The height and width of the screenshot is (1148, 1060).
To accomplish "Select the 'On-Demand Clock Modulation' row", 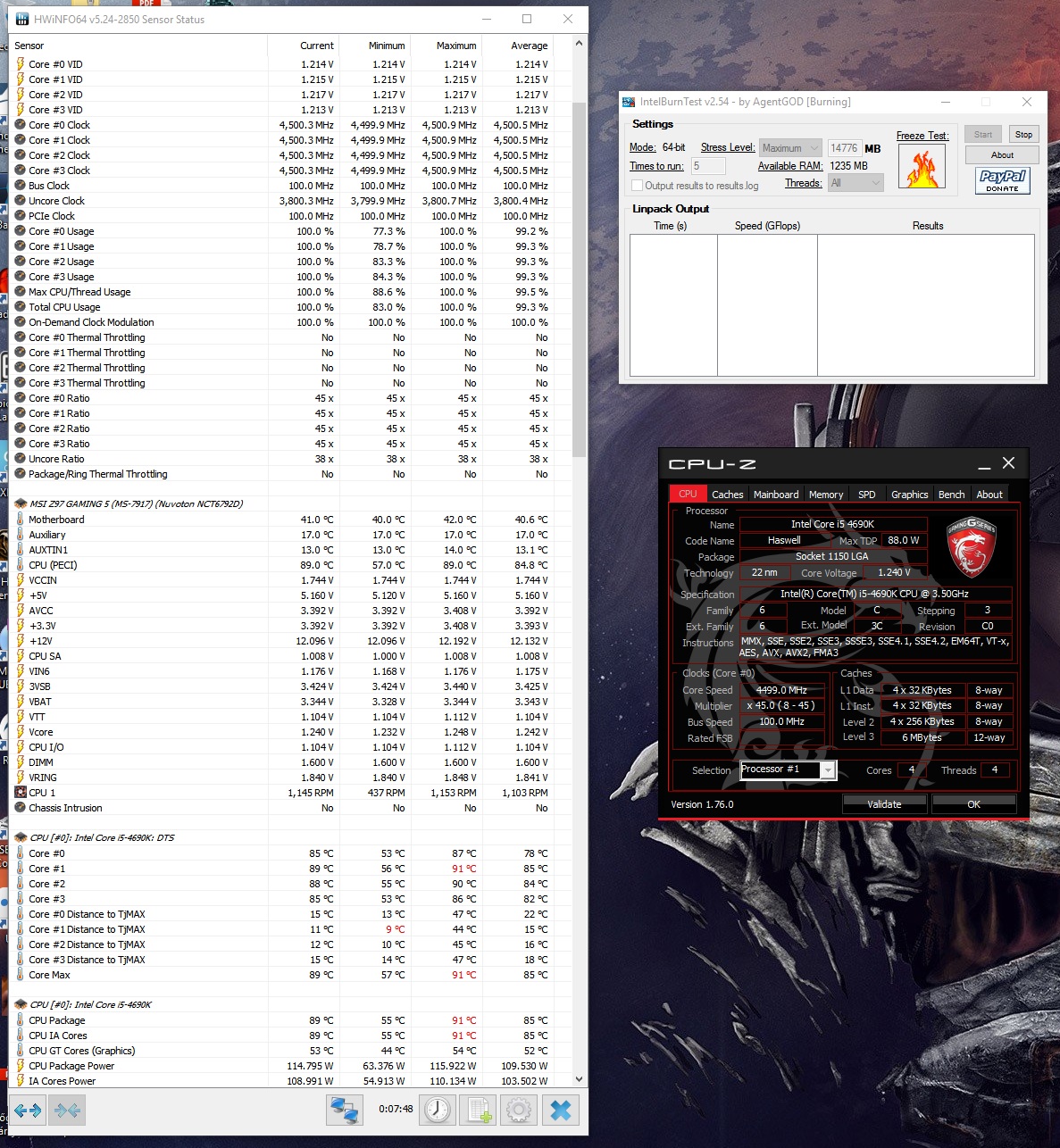I will coord(290,322).
